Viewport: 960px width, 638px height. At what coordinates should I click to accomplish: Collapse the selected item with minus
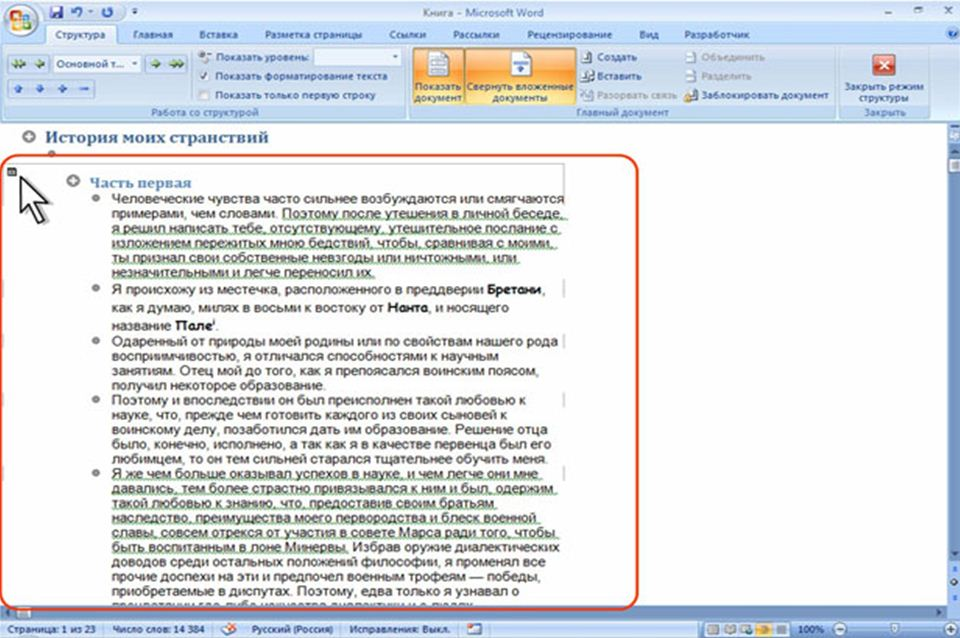click(x=84, y=89)
